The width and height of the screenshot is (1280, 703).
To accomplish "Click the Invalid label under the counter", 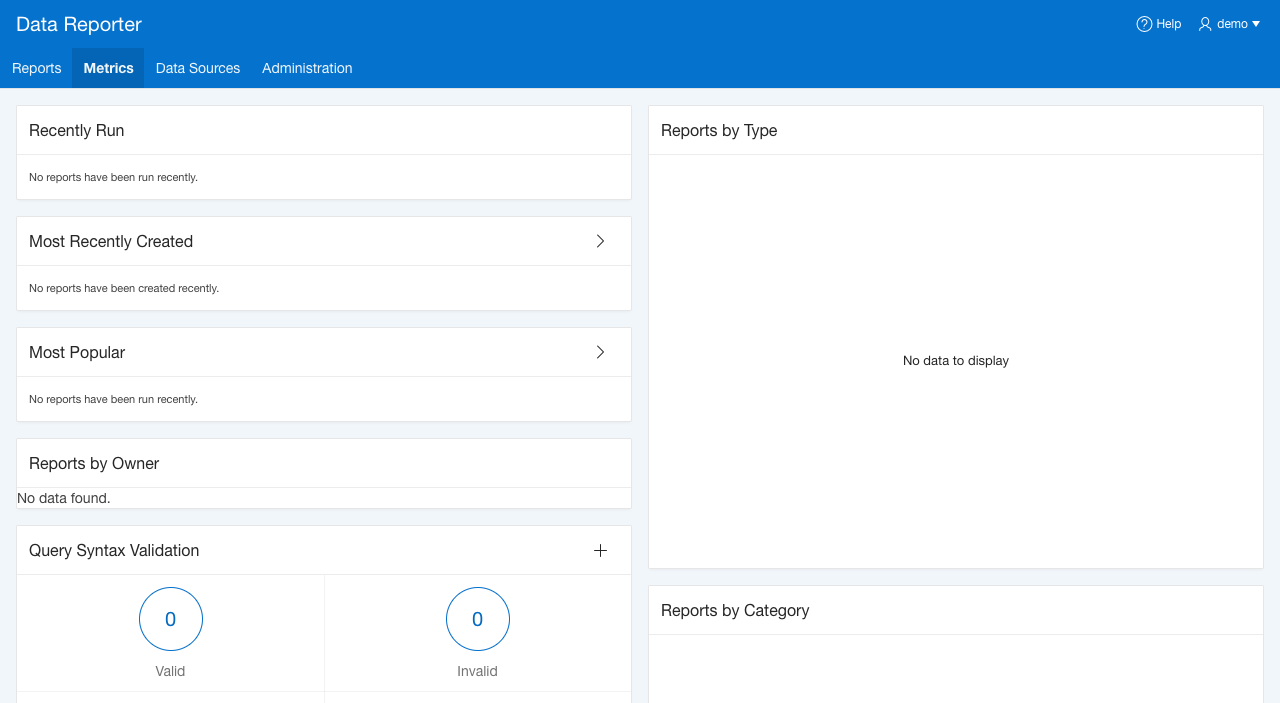I will pyautogui.click(x=477, y=671).
